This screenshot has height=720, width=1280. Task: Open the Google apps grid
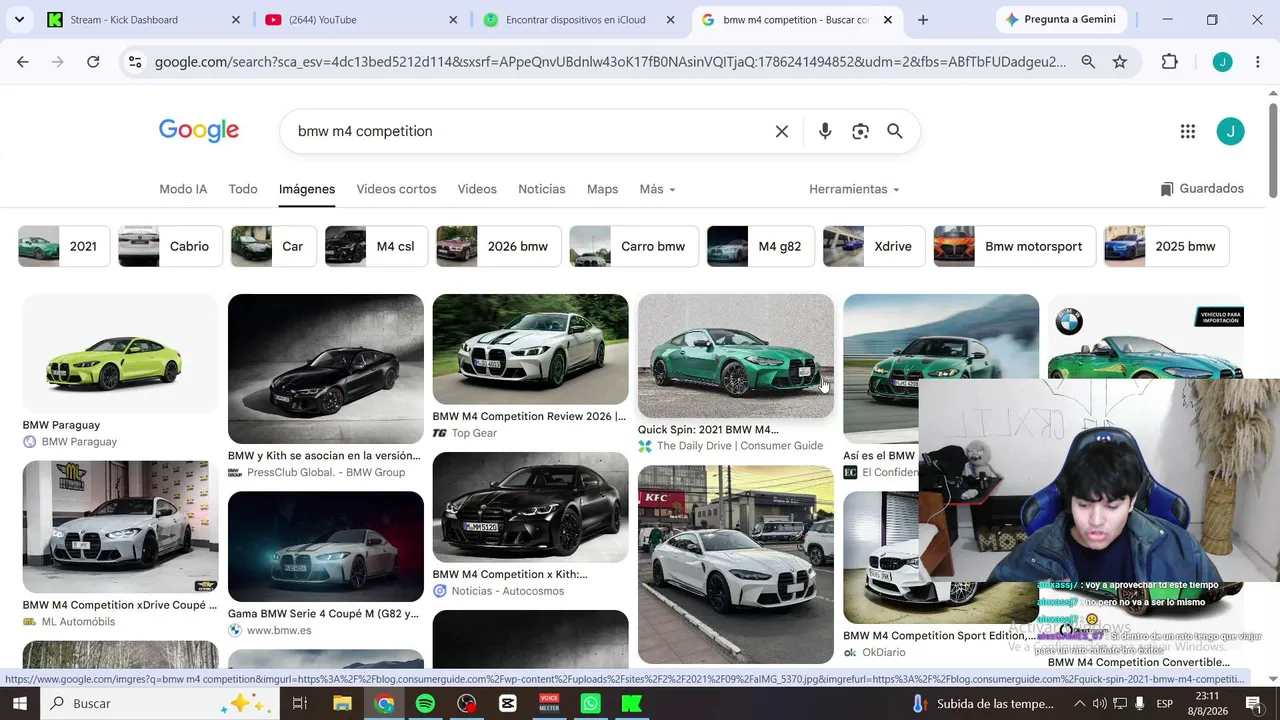pos(1188,131)
